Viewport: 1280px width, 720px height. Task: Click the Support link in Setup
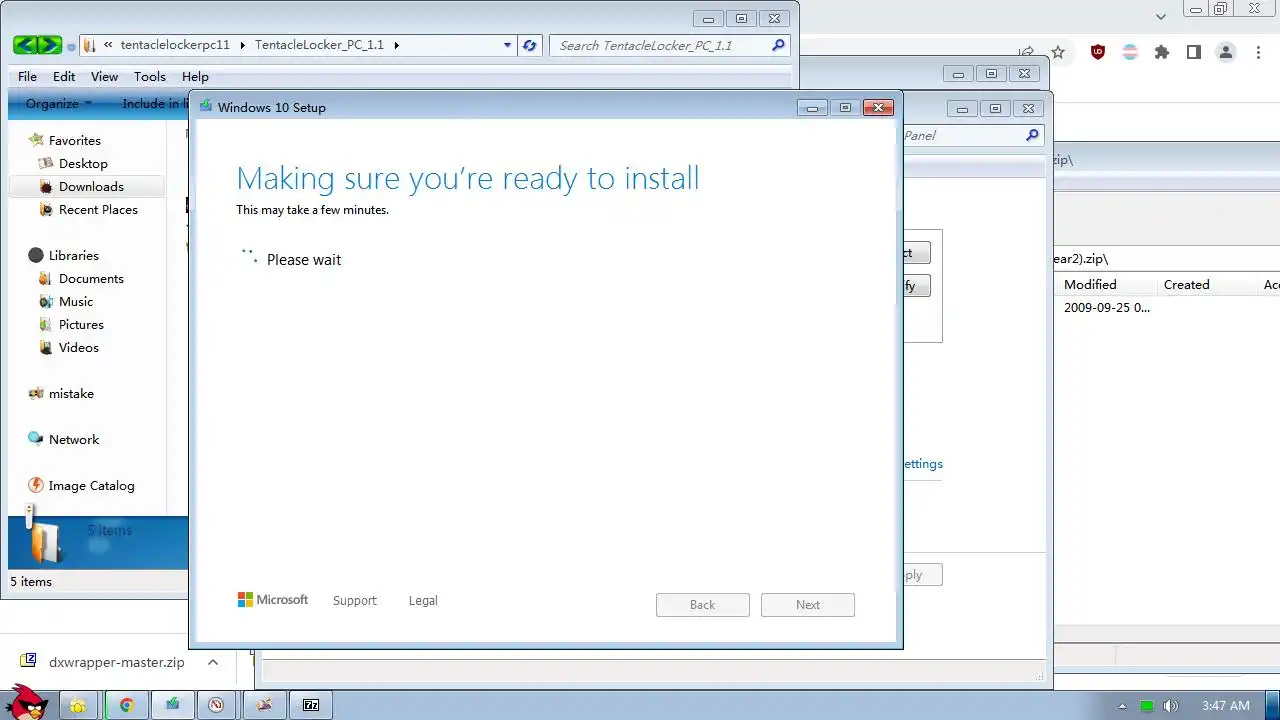coord(355,601)
